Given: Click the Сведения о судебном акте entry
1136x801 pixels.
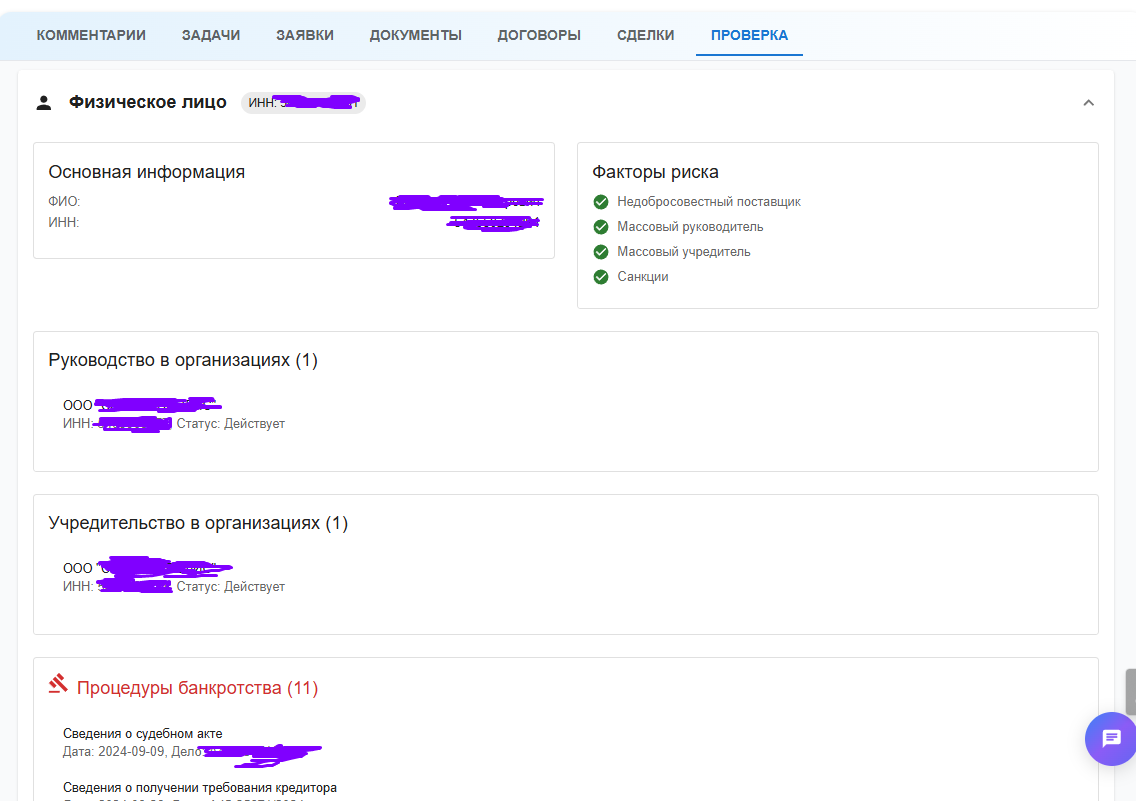Looking at the screenshot, I should 143,734.
